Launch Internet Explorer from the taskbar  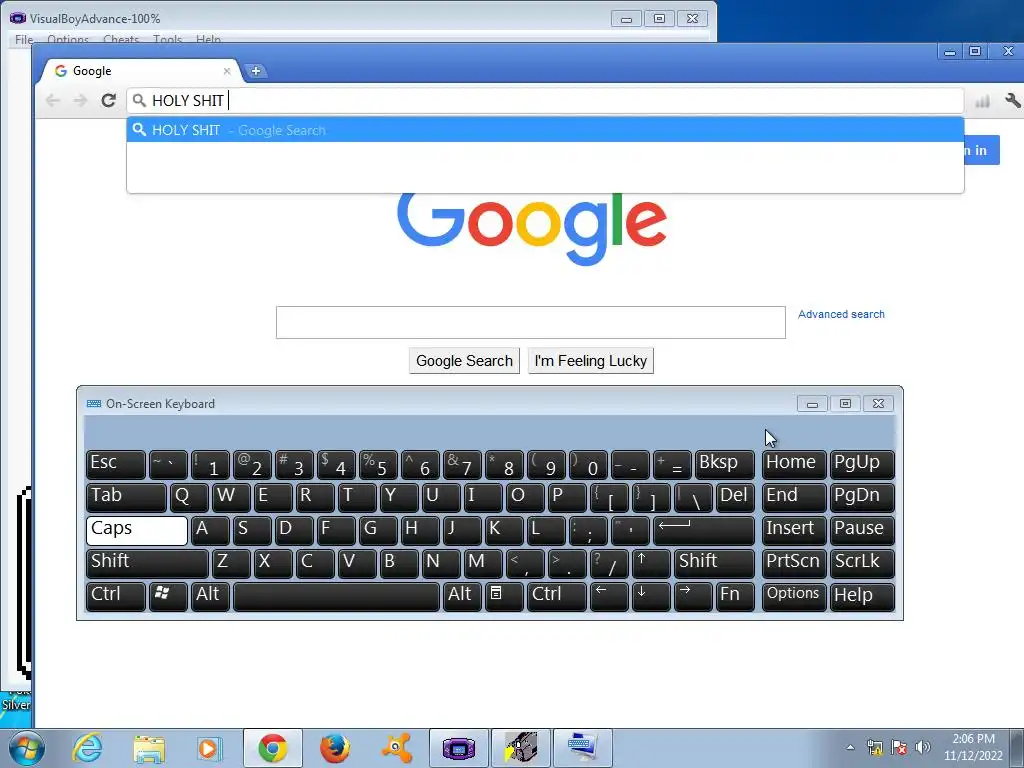point(88,748)
